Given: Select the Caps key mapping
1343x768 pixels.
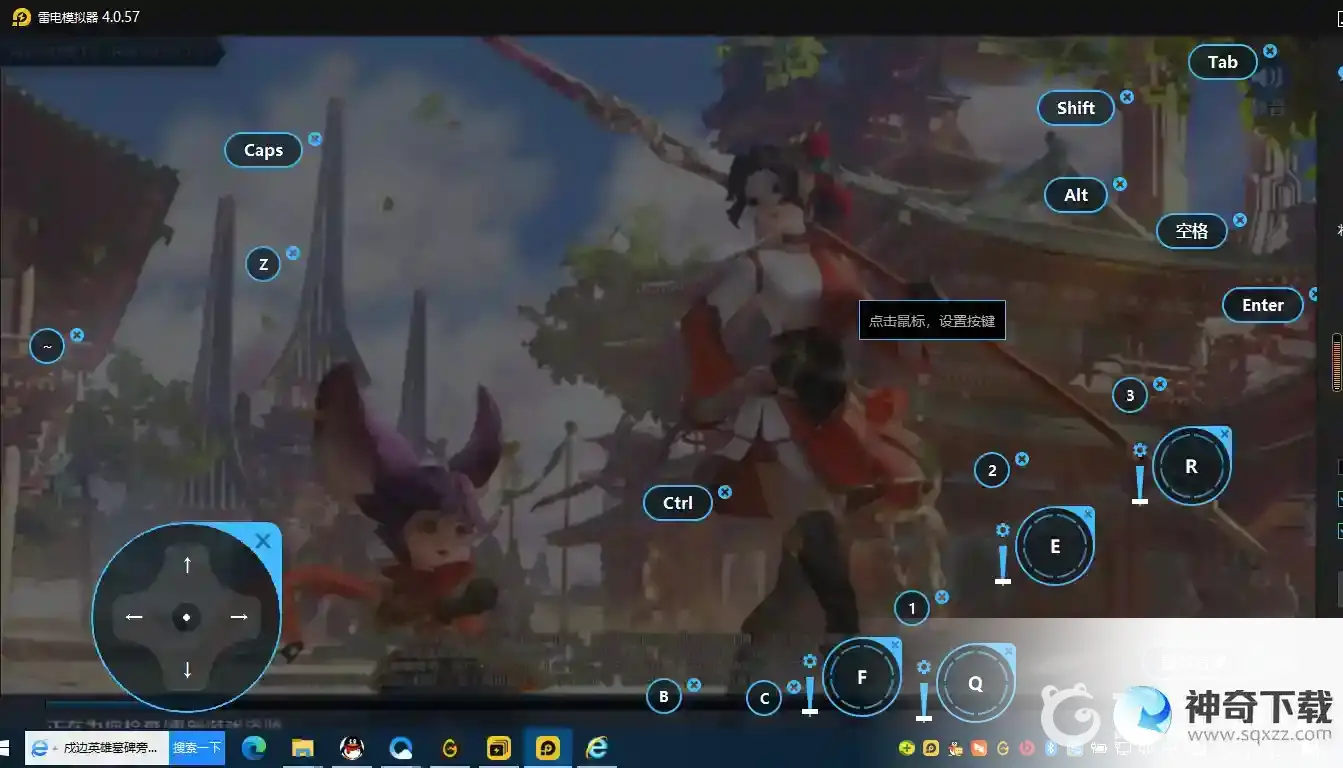Looking at the screenshot, I should 263,150.
